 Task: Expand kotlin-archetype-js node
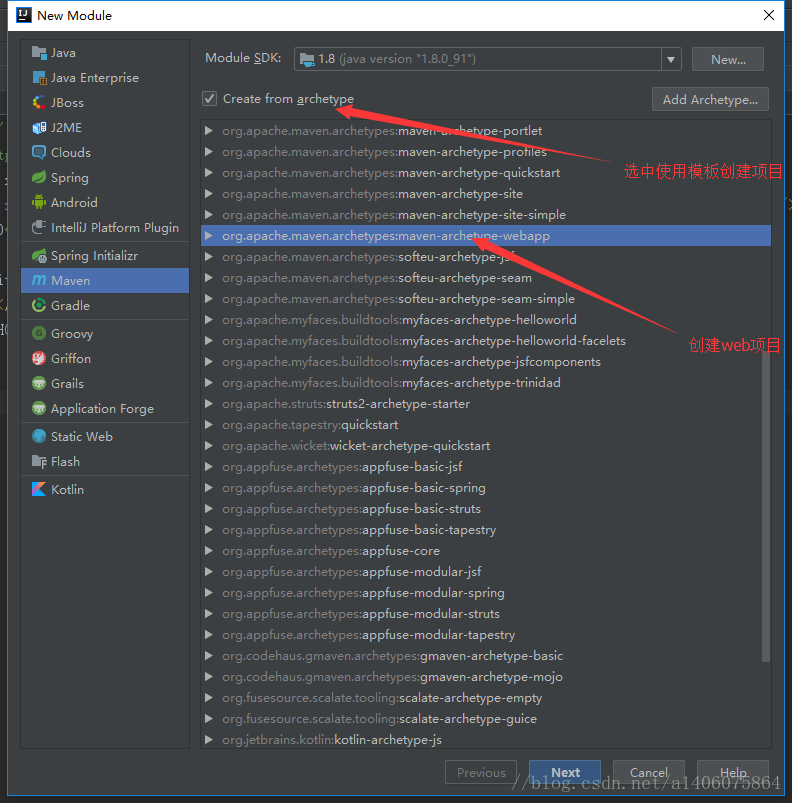pyautogui.click(x=208, y=739)
